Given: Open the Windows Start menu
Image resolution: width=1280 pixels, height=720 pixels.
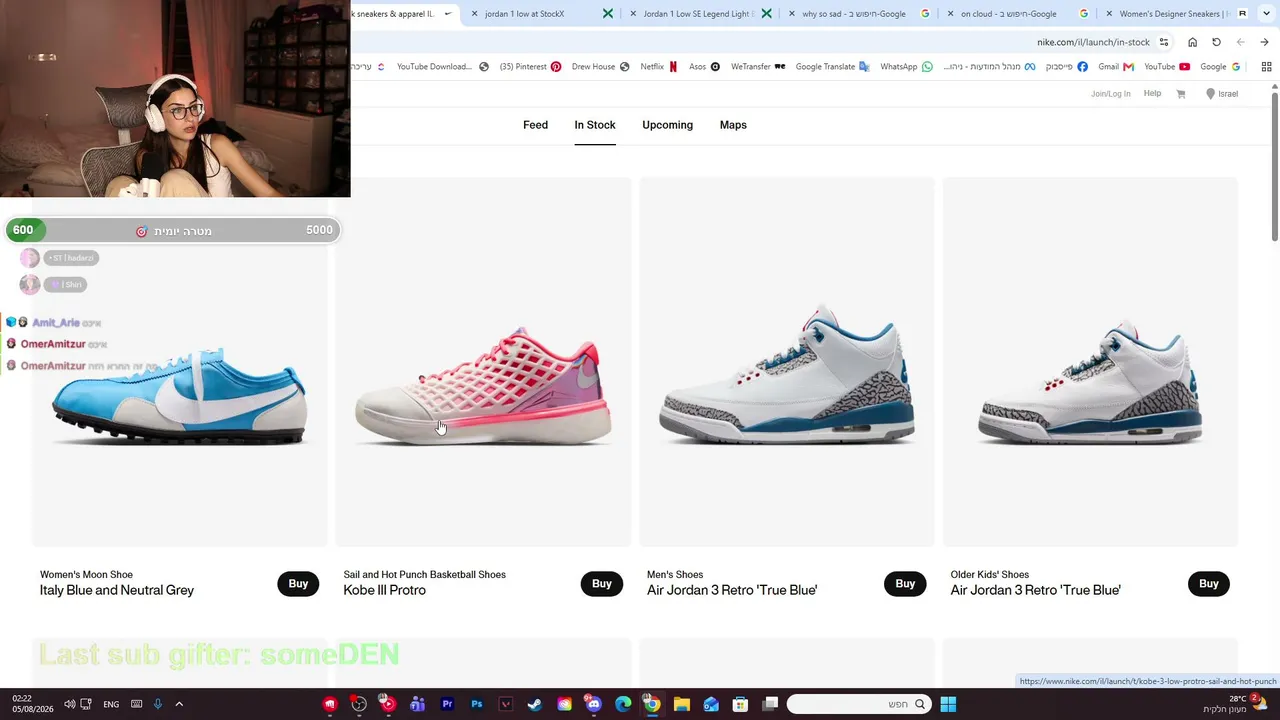Looking at the screenshot, I should coord(948,704).
